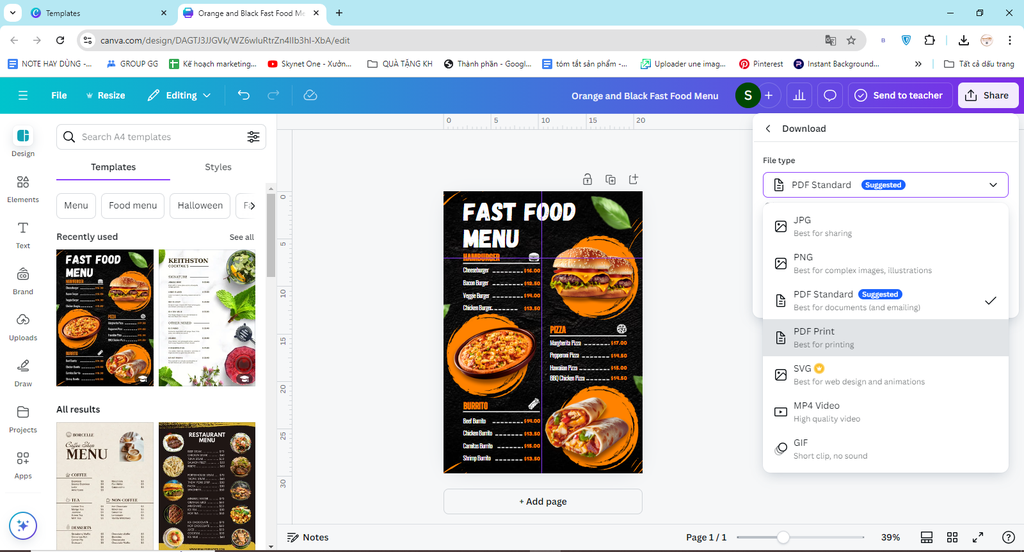Image resolution: width=1024 pixels, height=552 pixels.
Task: Undo the last action
Action: [x=244, y=95]
